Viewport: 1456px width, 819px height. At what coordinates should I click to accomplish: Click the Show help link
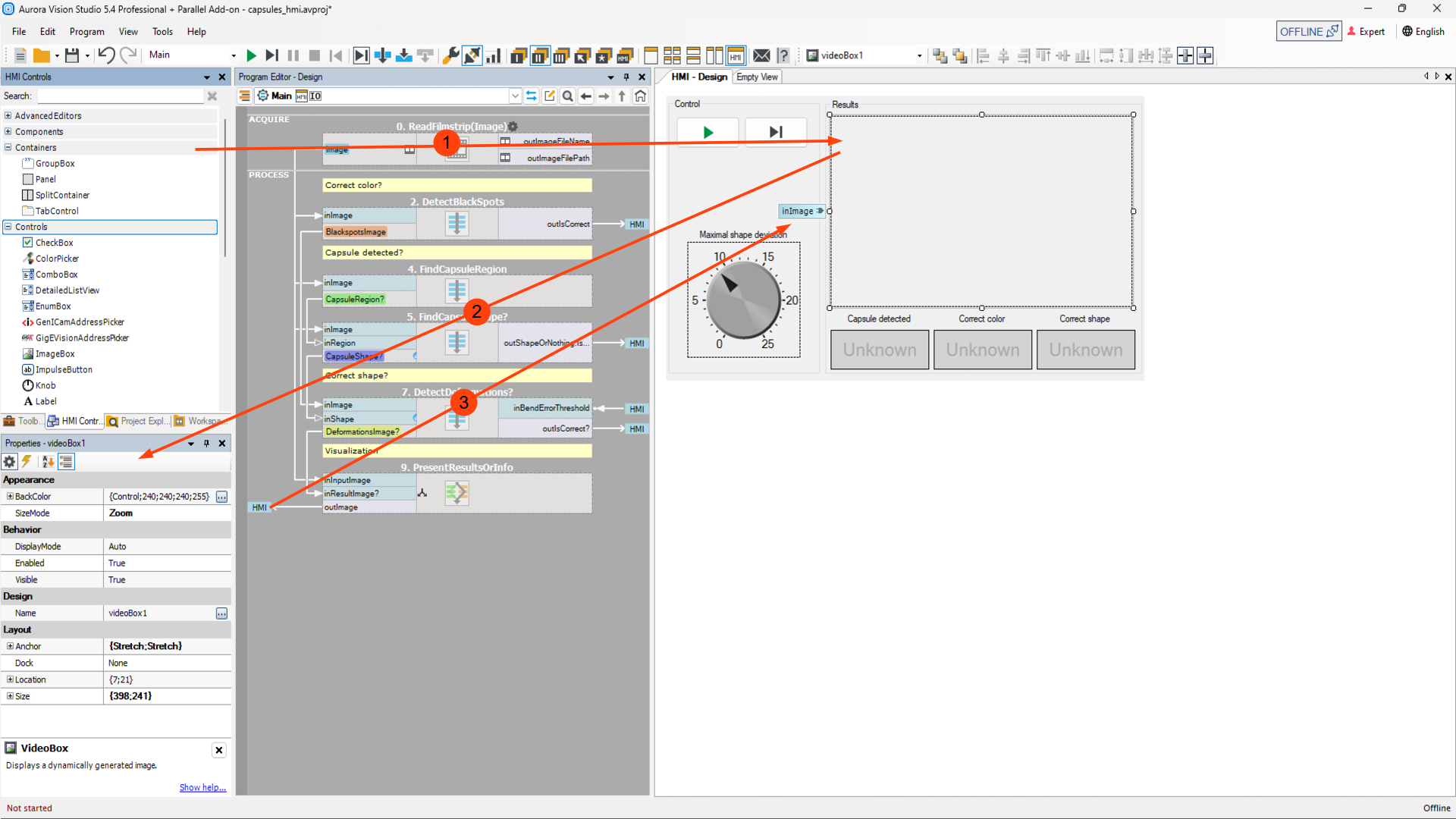coord(202,787)
